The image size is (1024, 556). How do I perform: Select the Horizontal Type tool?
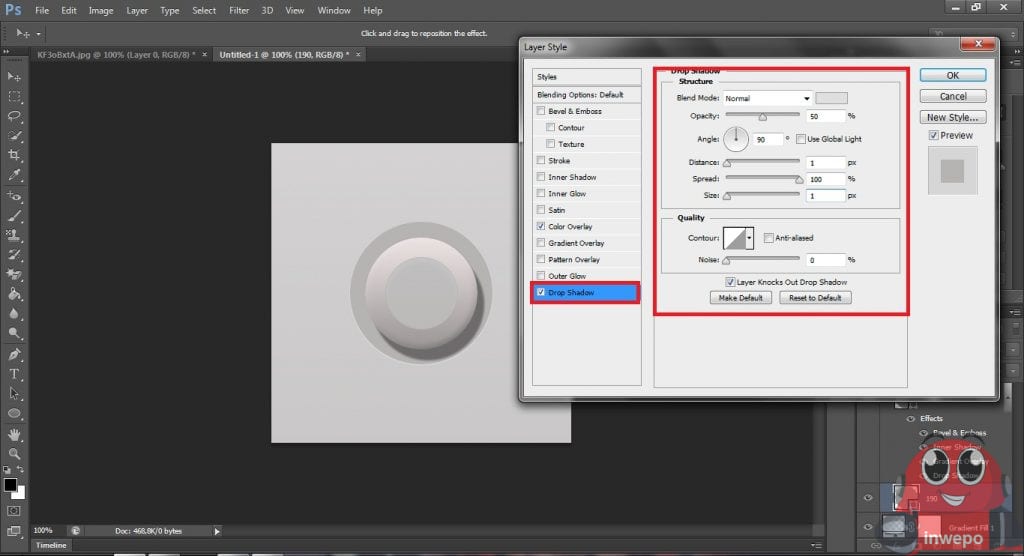tap(14, 373)
